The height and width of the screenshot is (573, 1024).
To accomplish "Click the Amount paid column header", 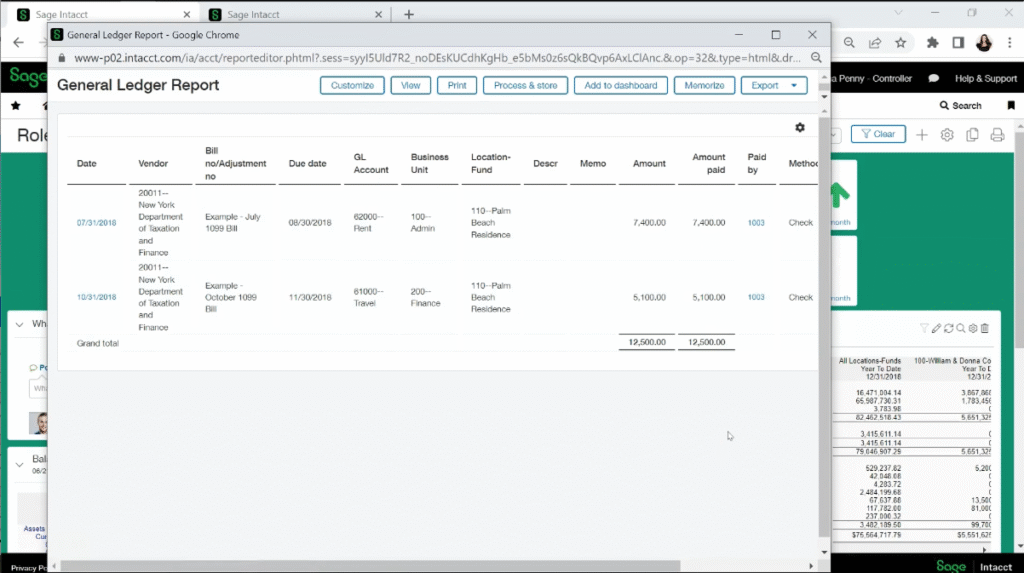I will click(x=709, y=163).
